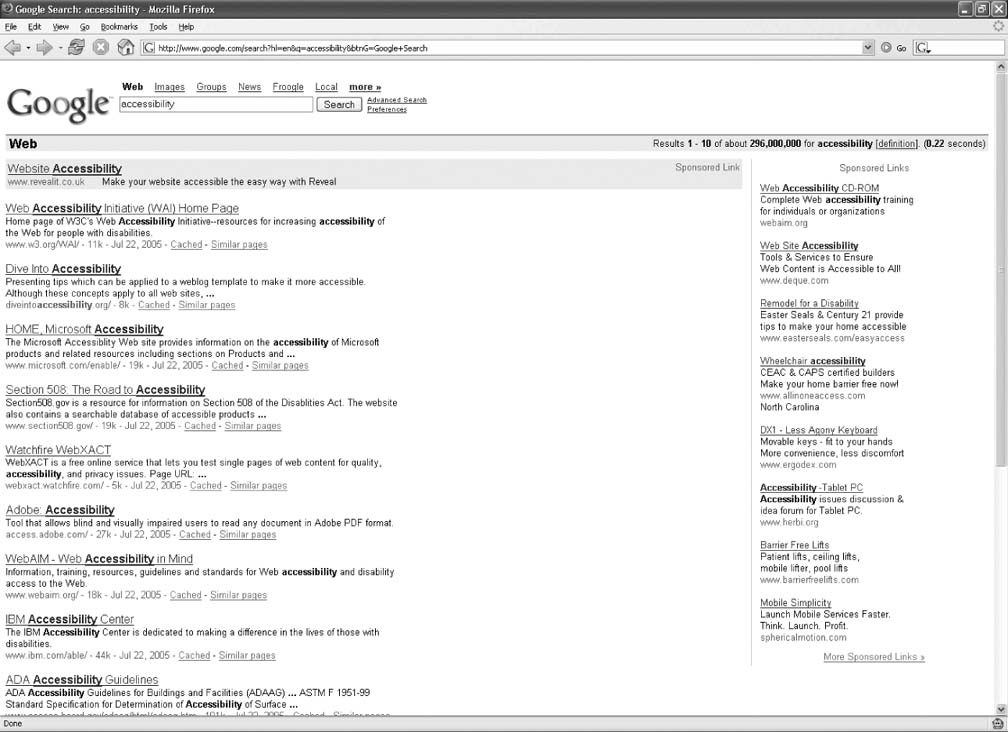Open the 'ADA Accessibility Guidelines' result

point(82,680)
